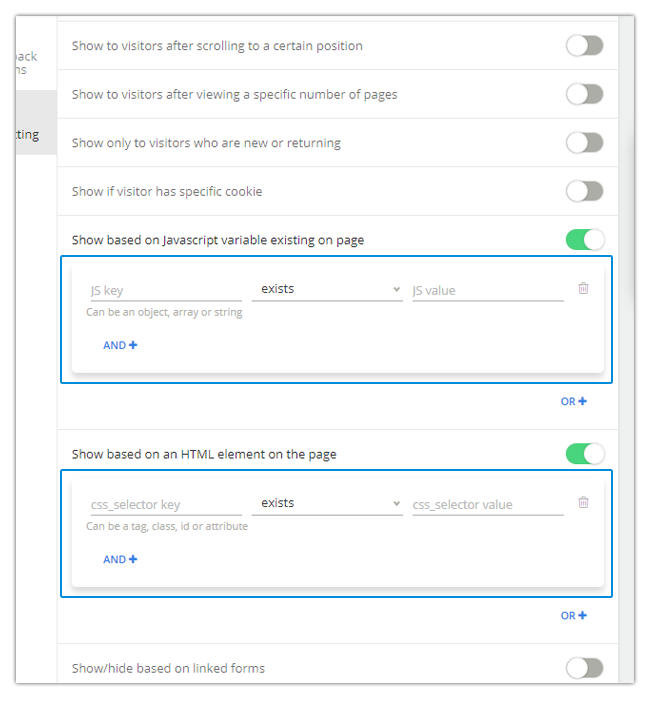
Task: Click the JS value input field
Action: [487, 291]
